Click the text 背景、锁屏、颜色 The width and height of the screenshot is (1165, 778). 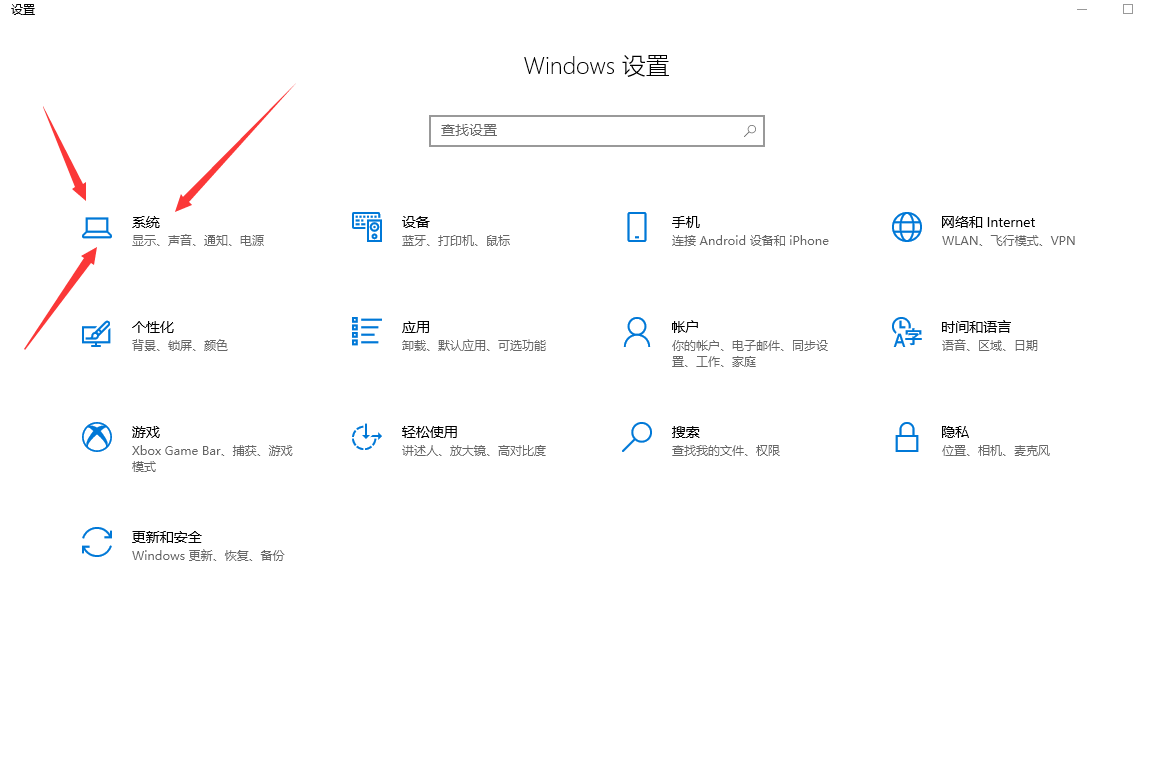click(x=179, y=346)
